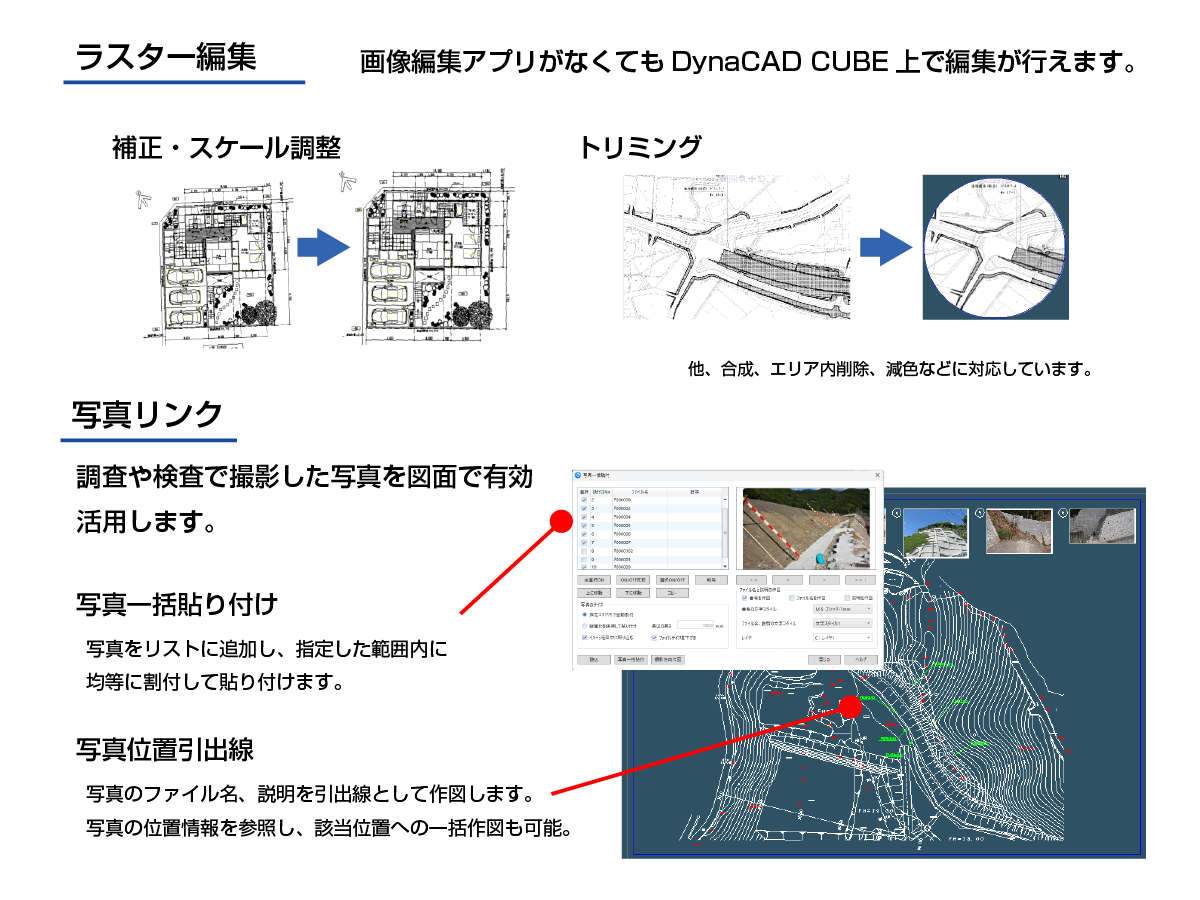Image resolution: width=1200 pixels, height=900 pixels.
Task: Toggle the checkbox for list row number 7
Action: [x=585, y=542]
